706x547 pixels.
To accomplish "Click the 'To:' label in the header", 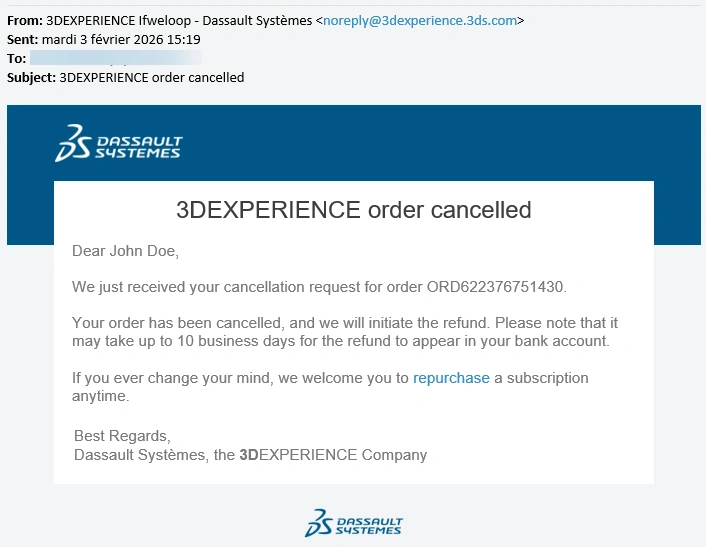I will (16, 58).
